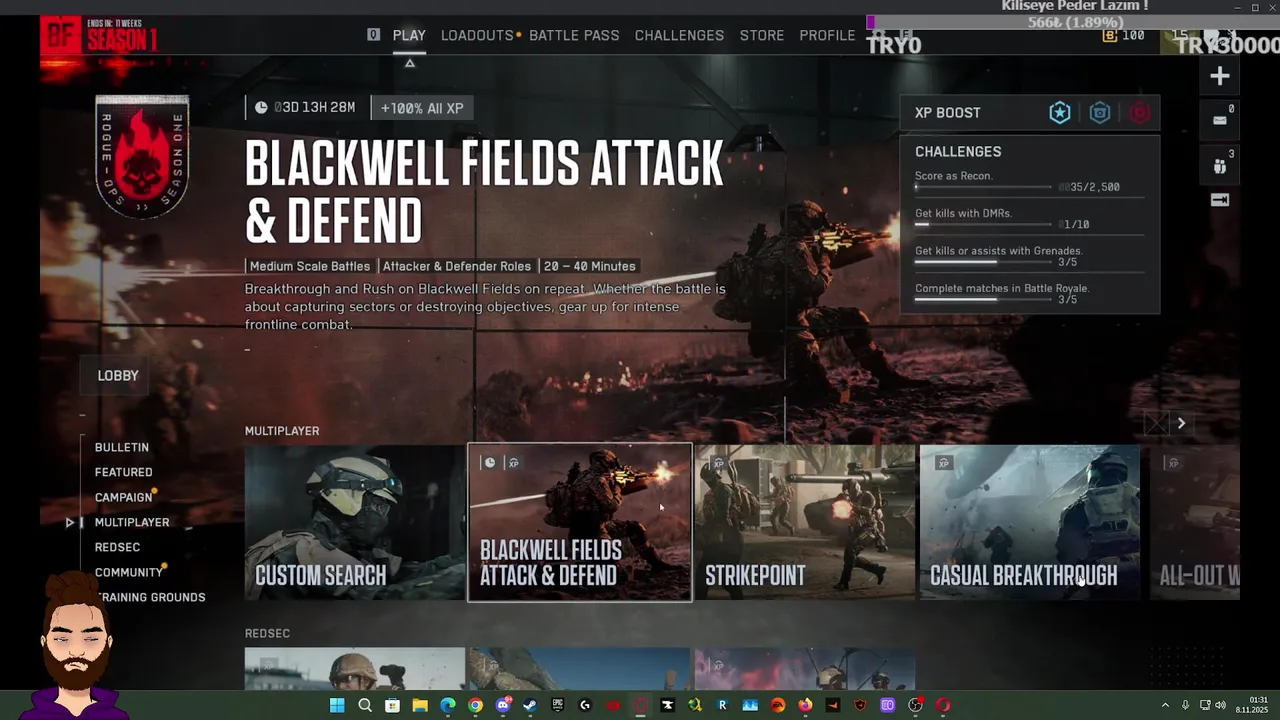Click the Get kills with DMRs progress bar
Image resolution: width=1280 pixels, height=720 pixels.
pos(983,225)
